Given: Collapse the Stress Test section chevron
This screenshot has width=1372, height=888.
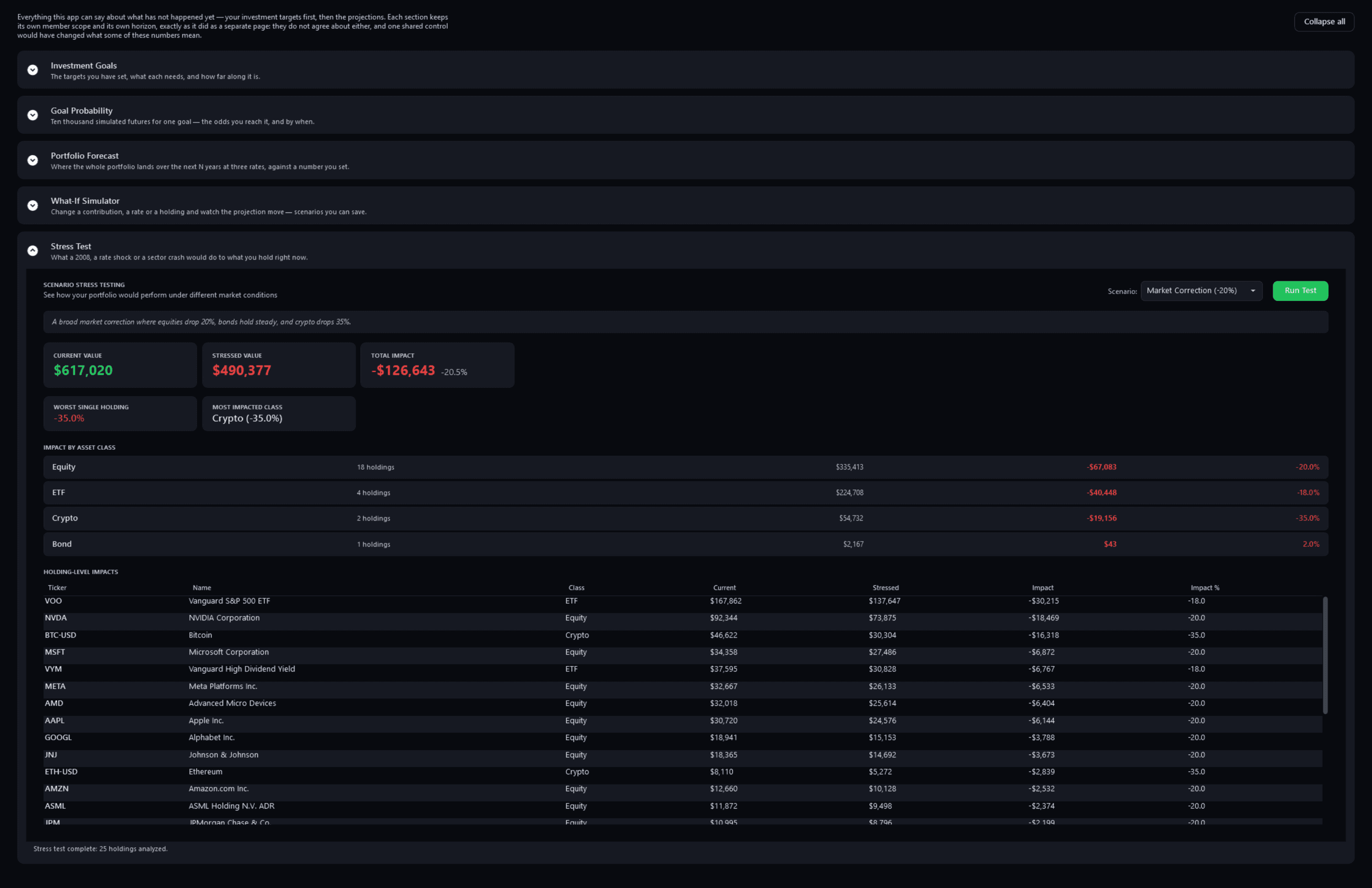Looking at the screenshot, I should tap(33, 251).
